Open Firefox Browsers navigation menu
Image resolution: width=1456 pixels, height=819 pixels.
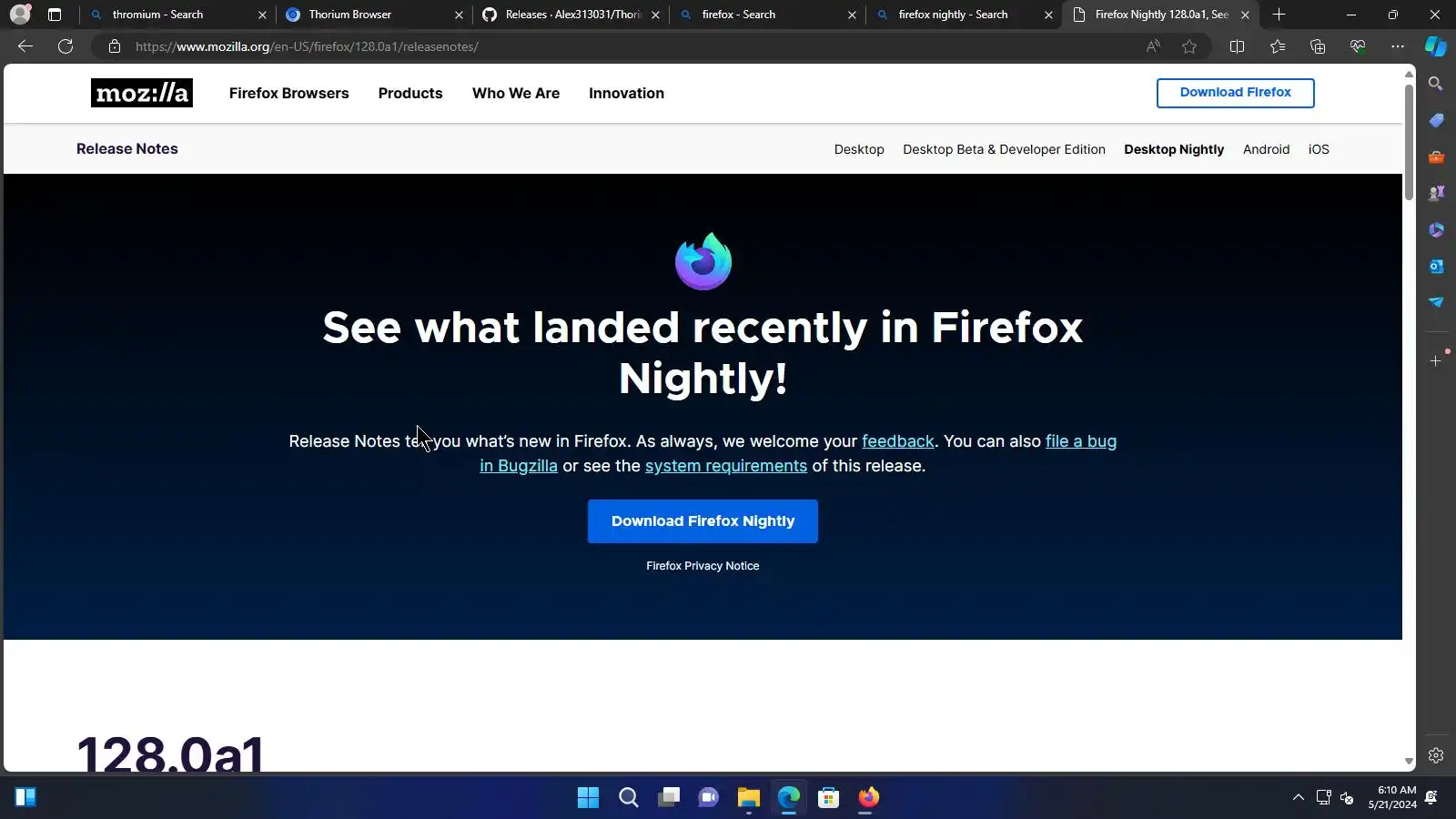288,93
